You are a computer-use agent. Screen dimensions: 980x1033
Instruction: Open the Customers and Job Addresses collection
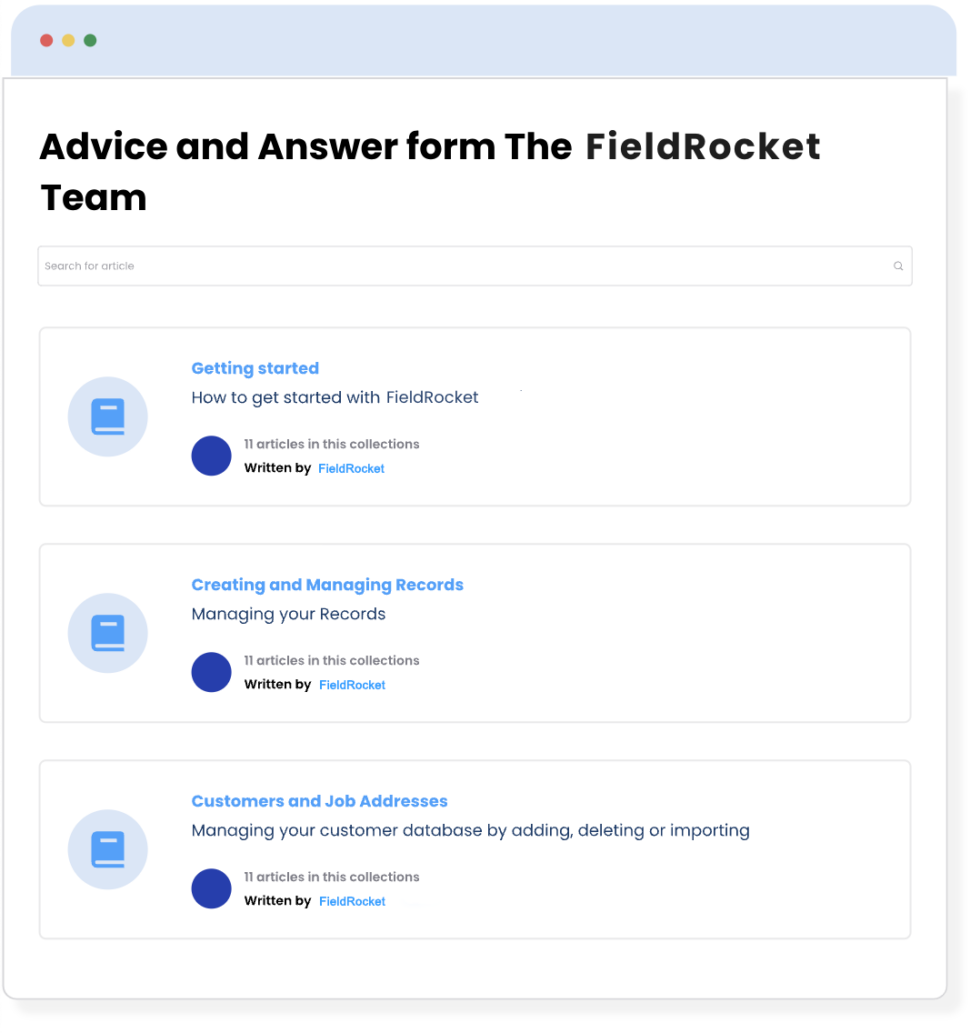[319, 801]
